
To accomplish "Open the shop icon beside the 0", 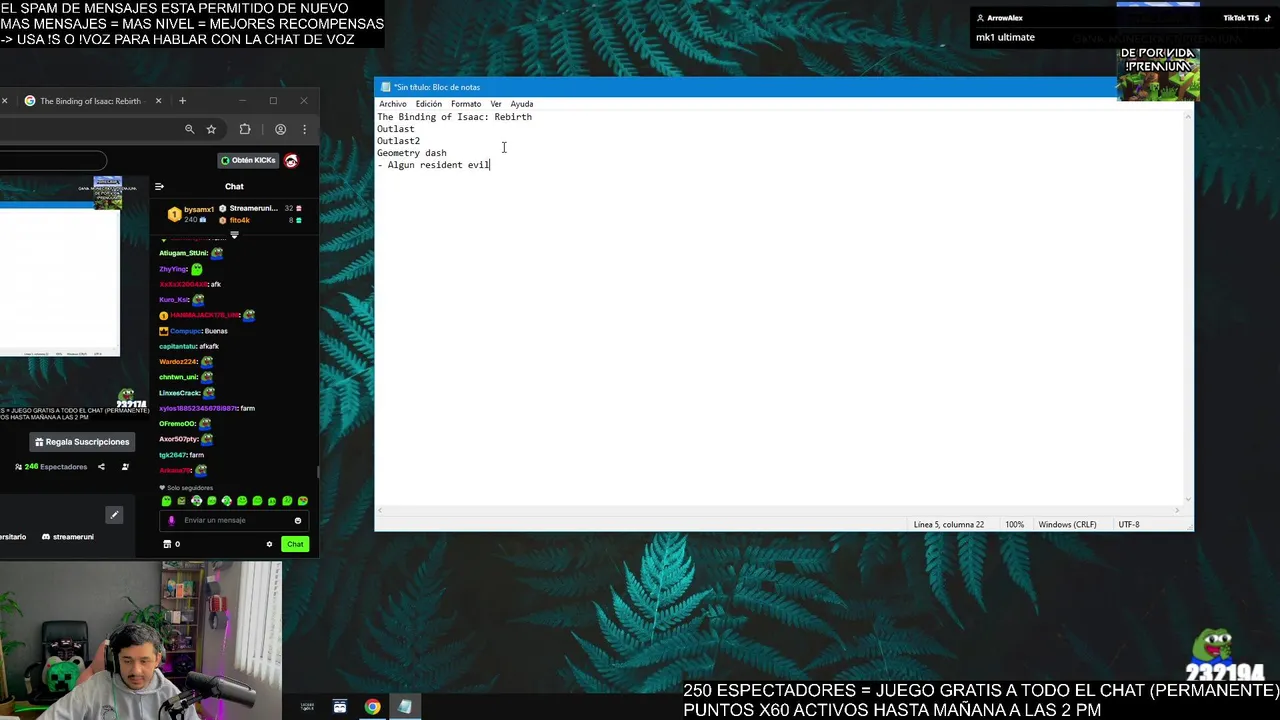I will click(x=167, y=544).
